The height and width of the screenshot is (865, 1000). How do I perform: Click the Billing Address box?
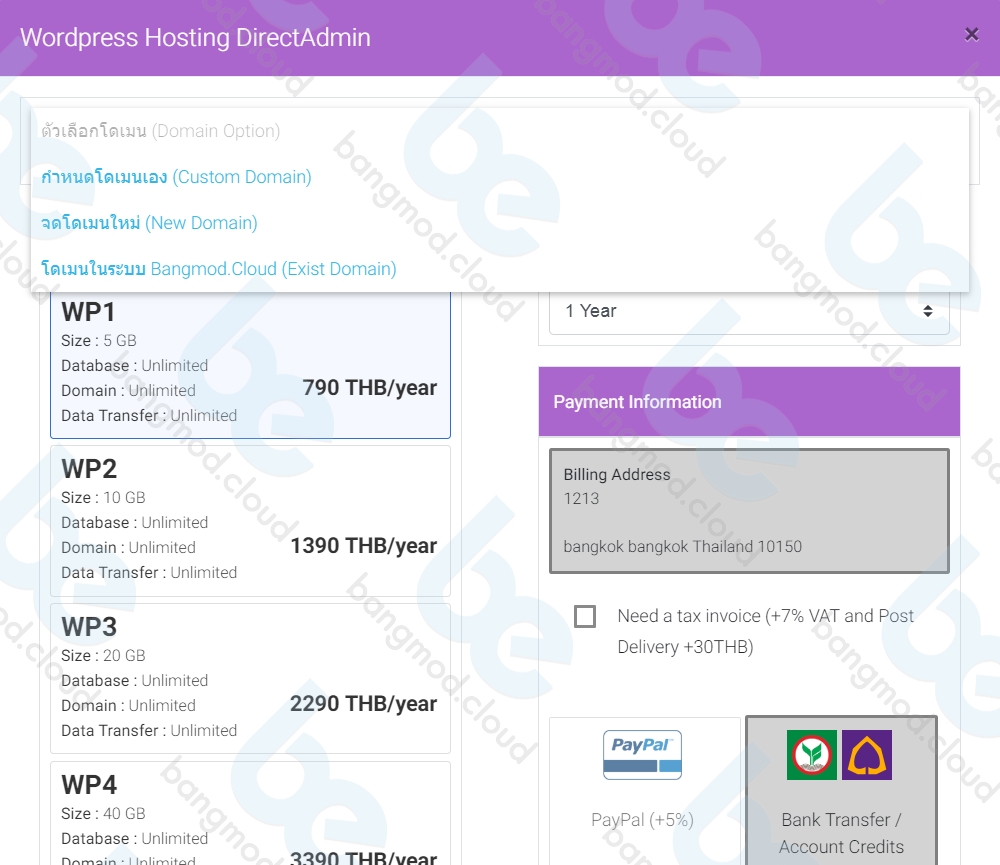coord(749,511)
